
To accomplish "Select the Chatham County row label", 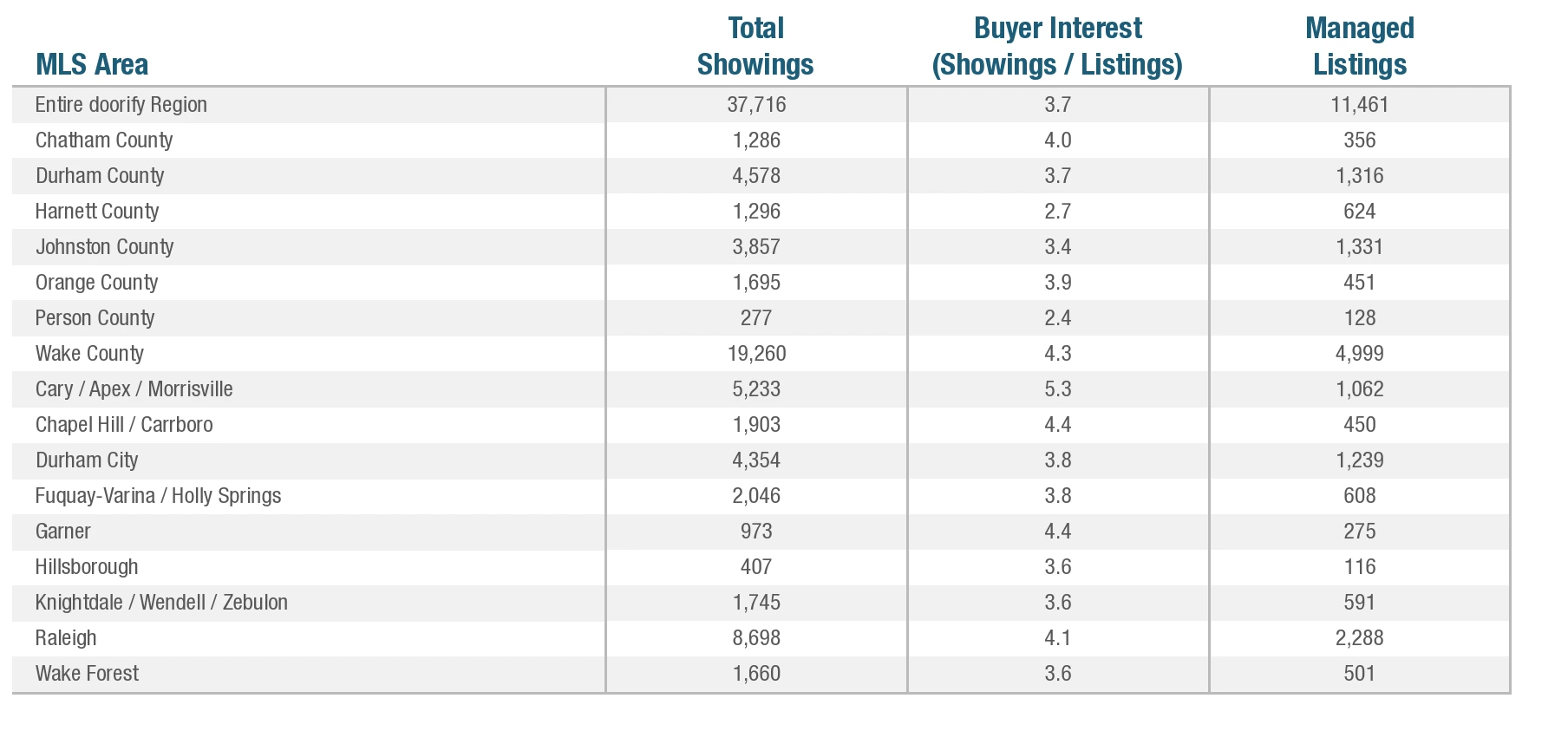I will coord(104,140).
